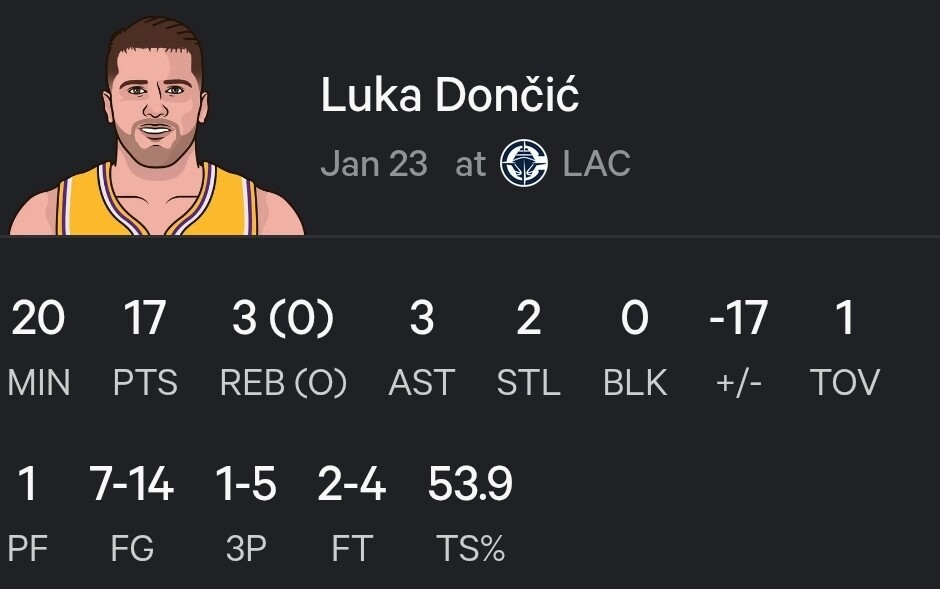Click the Clippers team logo icon

point(525,163)
